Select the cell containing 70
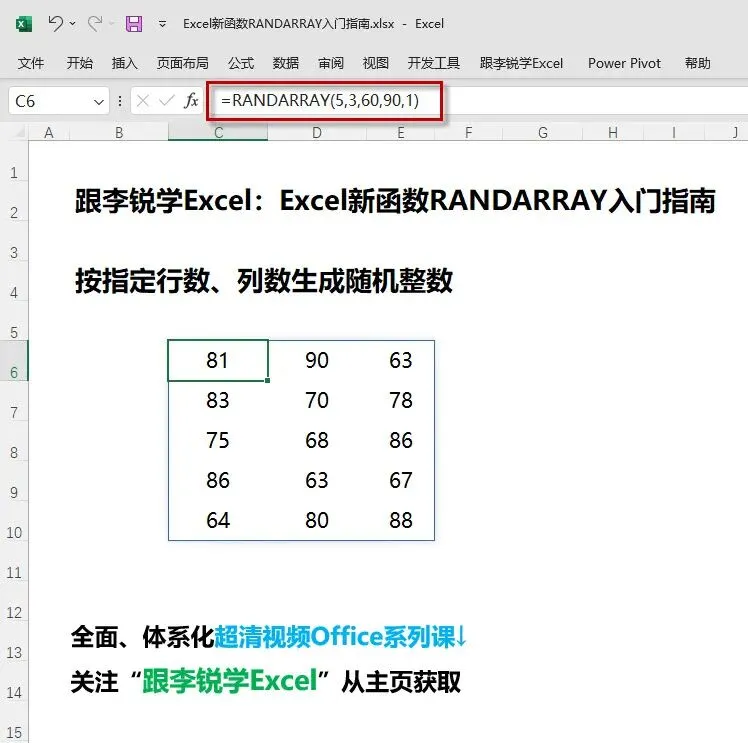748x743 pixels. [x=317, y=400]
